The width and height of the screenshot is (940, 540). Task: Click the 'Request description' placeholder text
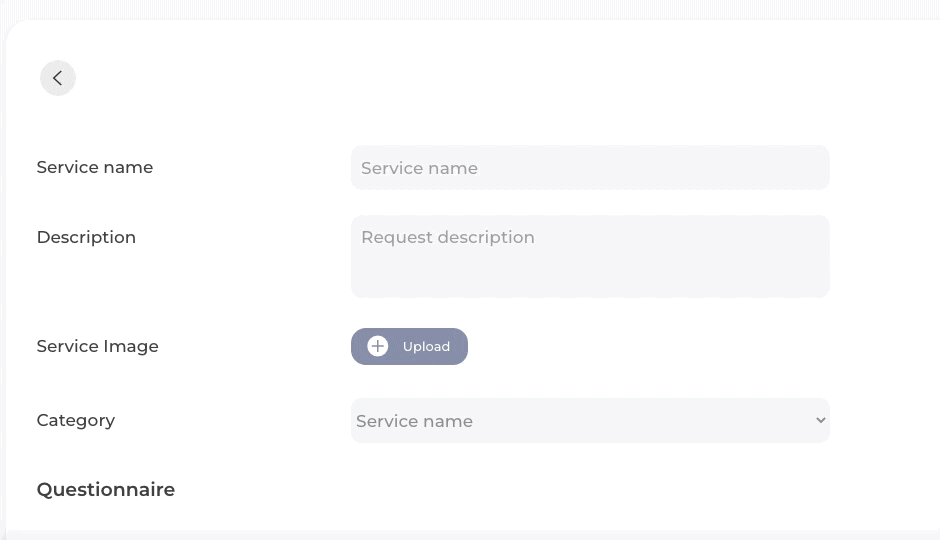pos(447,237)
